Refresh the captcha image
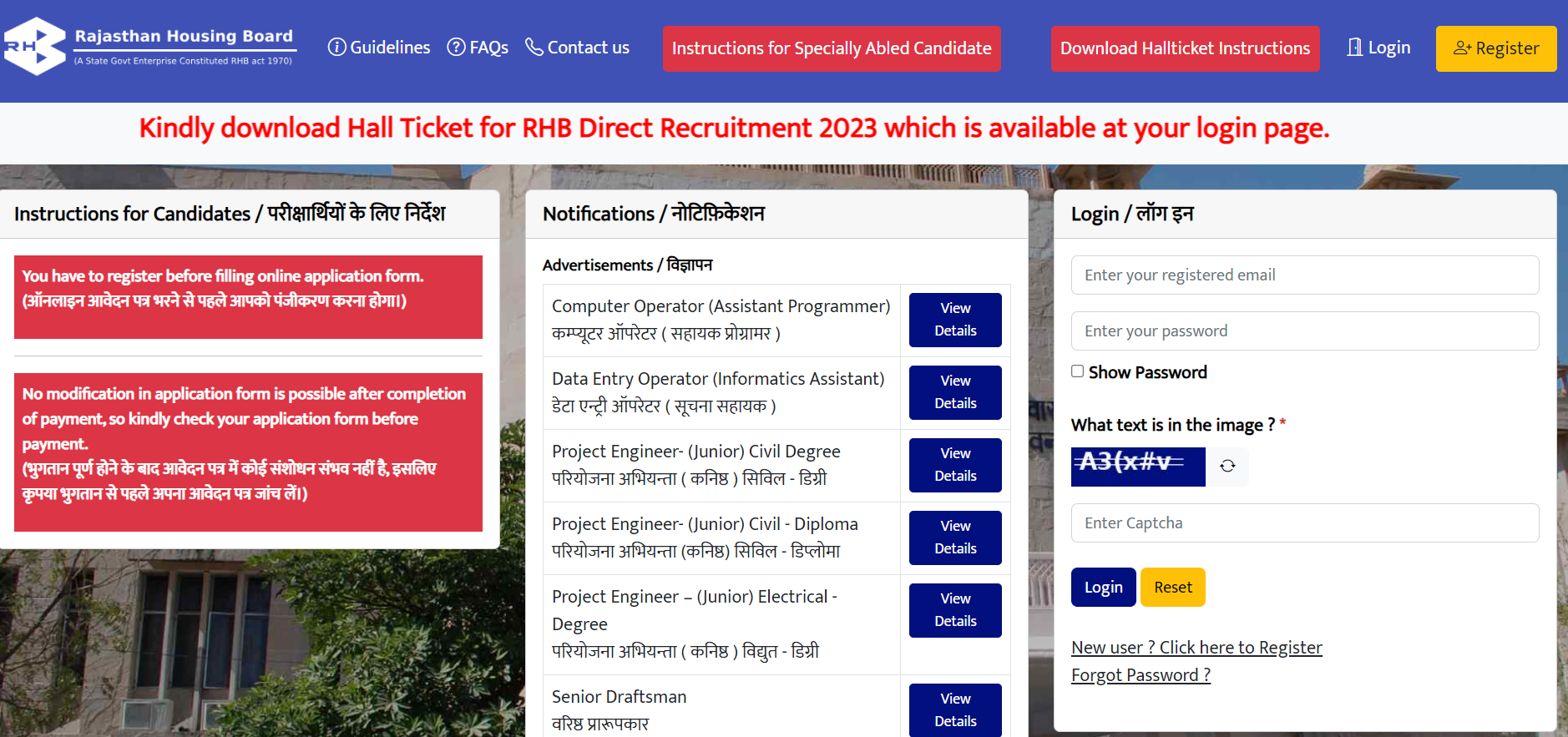This screenshot has height=737, width=1568. coord(1227,466)
